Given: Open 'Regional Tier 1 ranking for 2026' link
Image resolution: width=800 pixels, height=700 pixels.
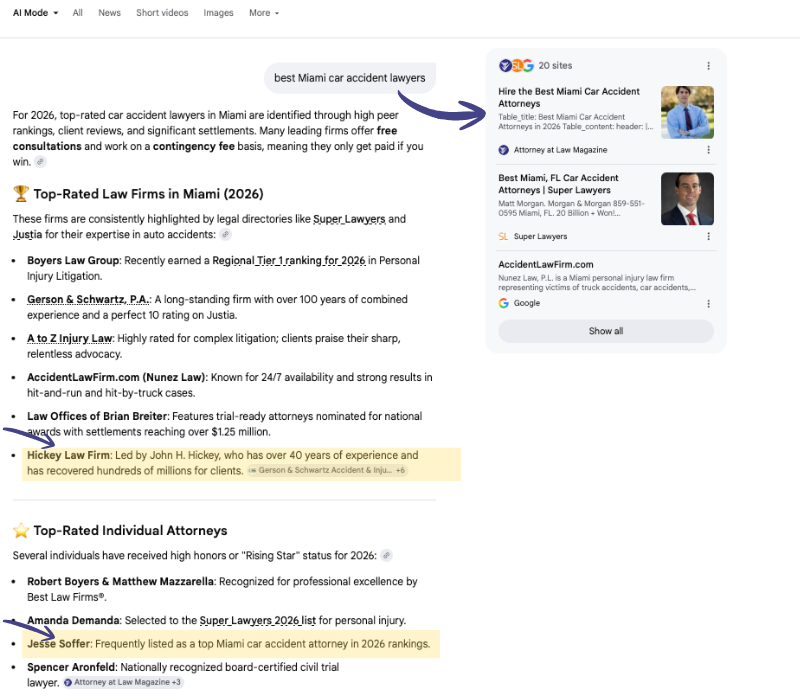Looking at the screenshot, I should pyautogui.click(x=289, y=261).
